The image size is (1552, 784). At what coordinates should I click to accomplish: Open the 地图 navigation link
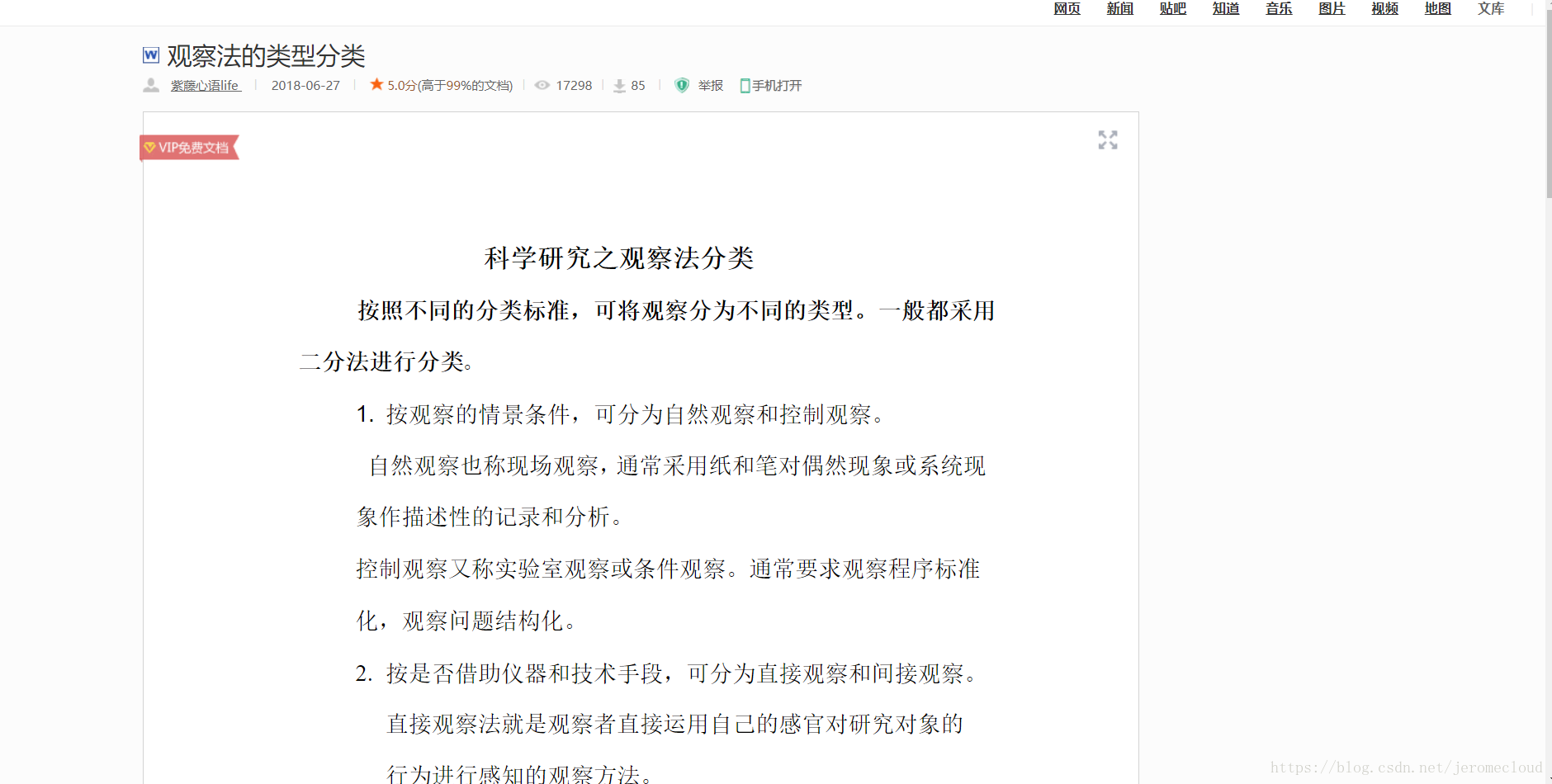coord(1437,9)
